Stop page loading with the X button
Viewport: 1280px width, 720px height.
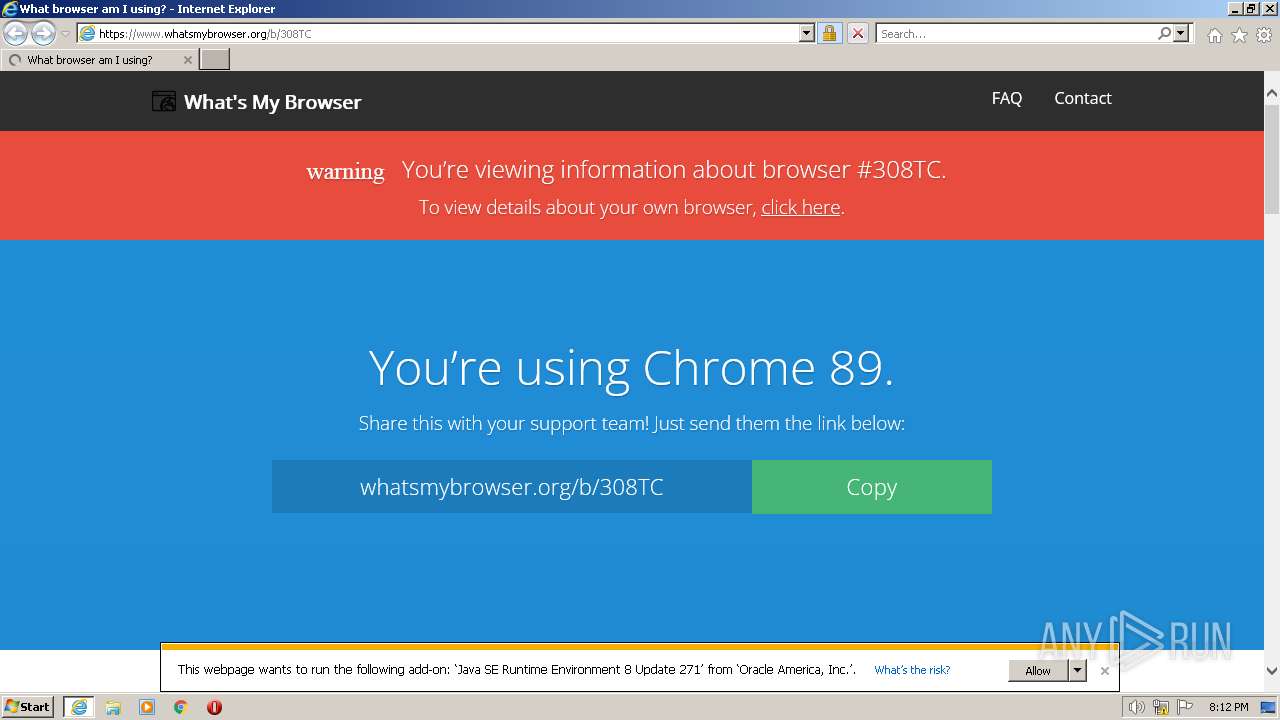(x=857, y=33)
